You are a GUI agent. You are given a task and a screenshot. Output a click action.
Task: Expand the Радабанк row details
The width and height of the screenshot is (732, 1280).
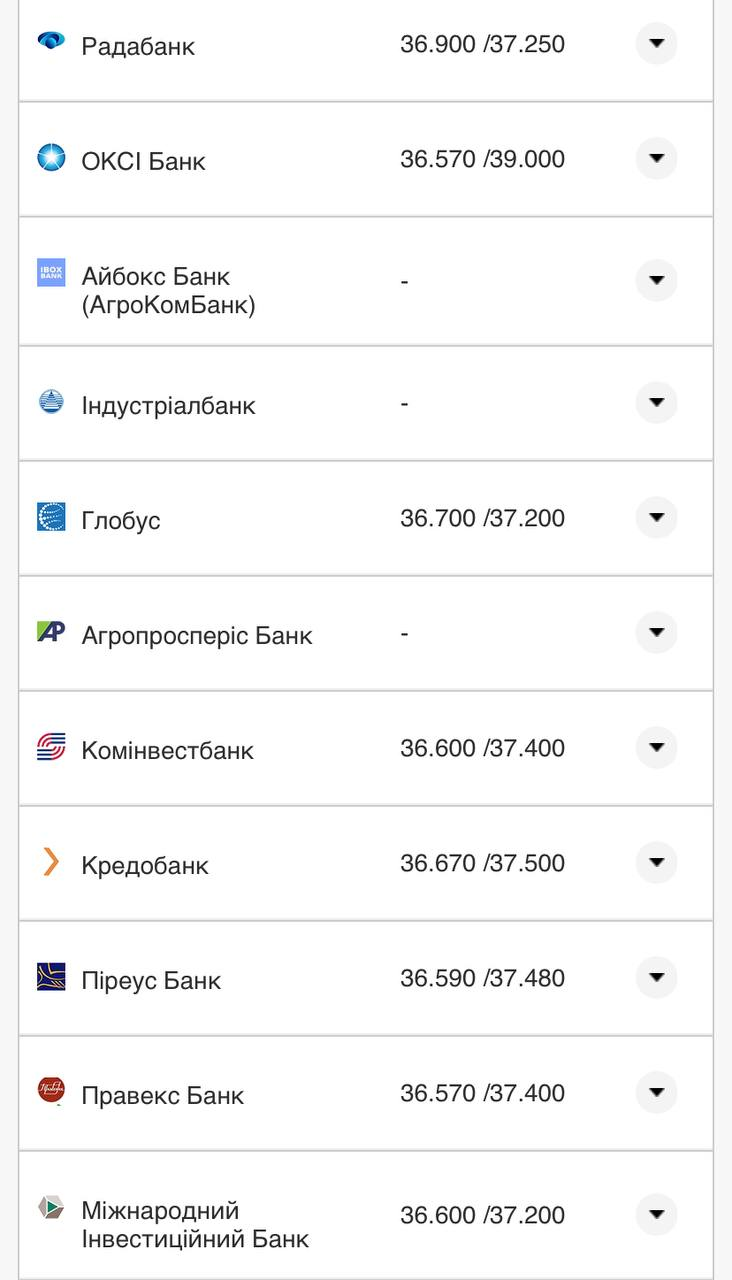(656, 44)
